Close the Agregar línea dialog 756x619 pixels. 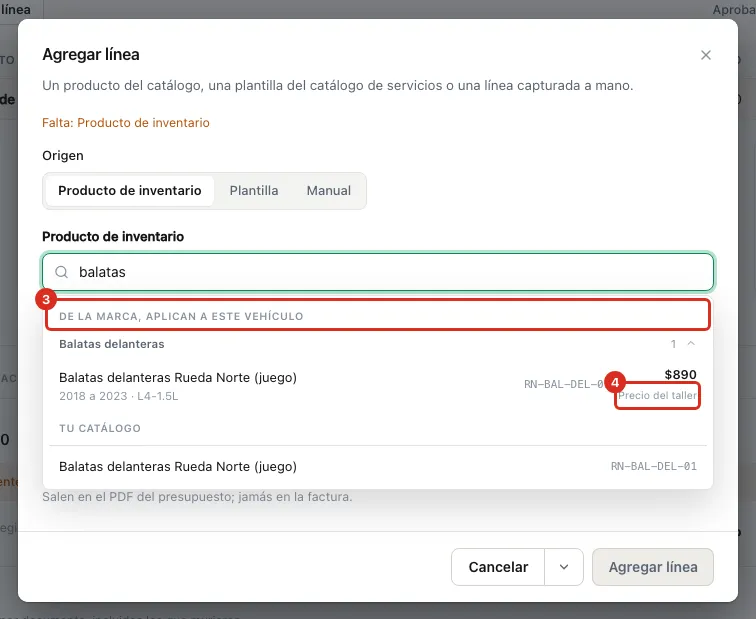705,55
